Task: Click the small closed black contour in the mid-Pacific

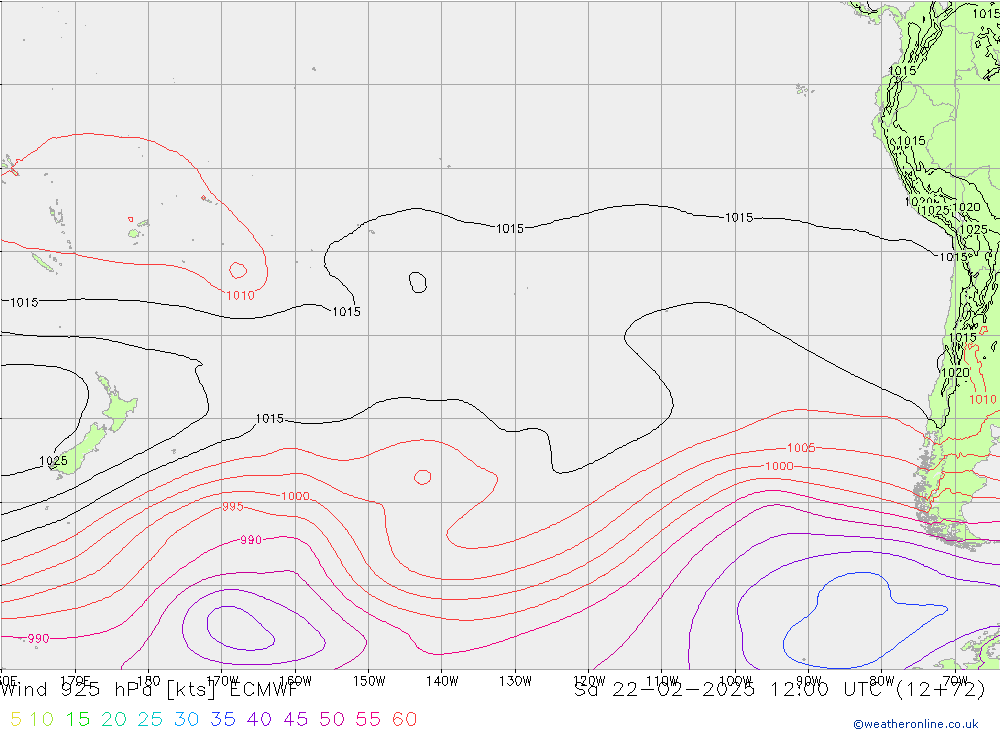Action: click(x=418, y=282)
